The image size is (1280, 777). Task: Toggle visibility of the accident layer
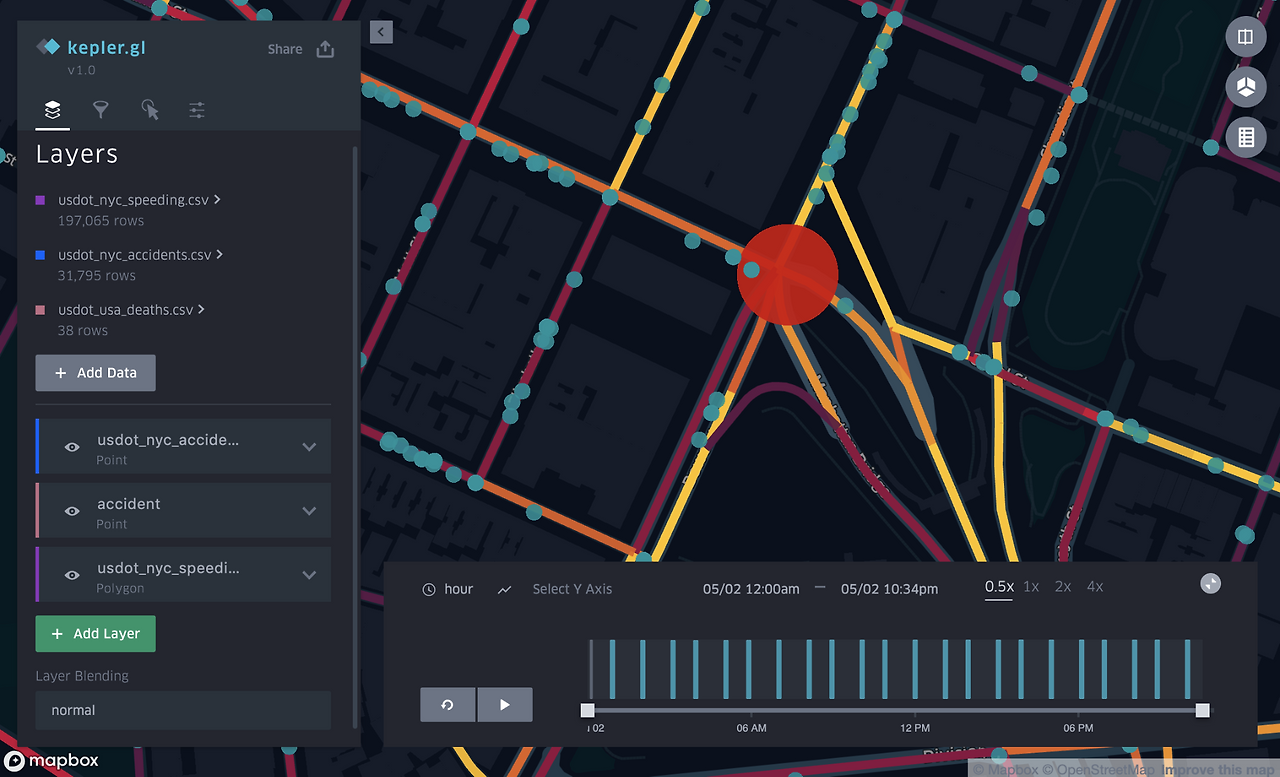pos(71,510)
